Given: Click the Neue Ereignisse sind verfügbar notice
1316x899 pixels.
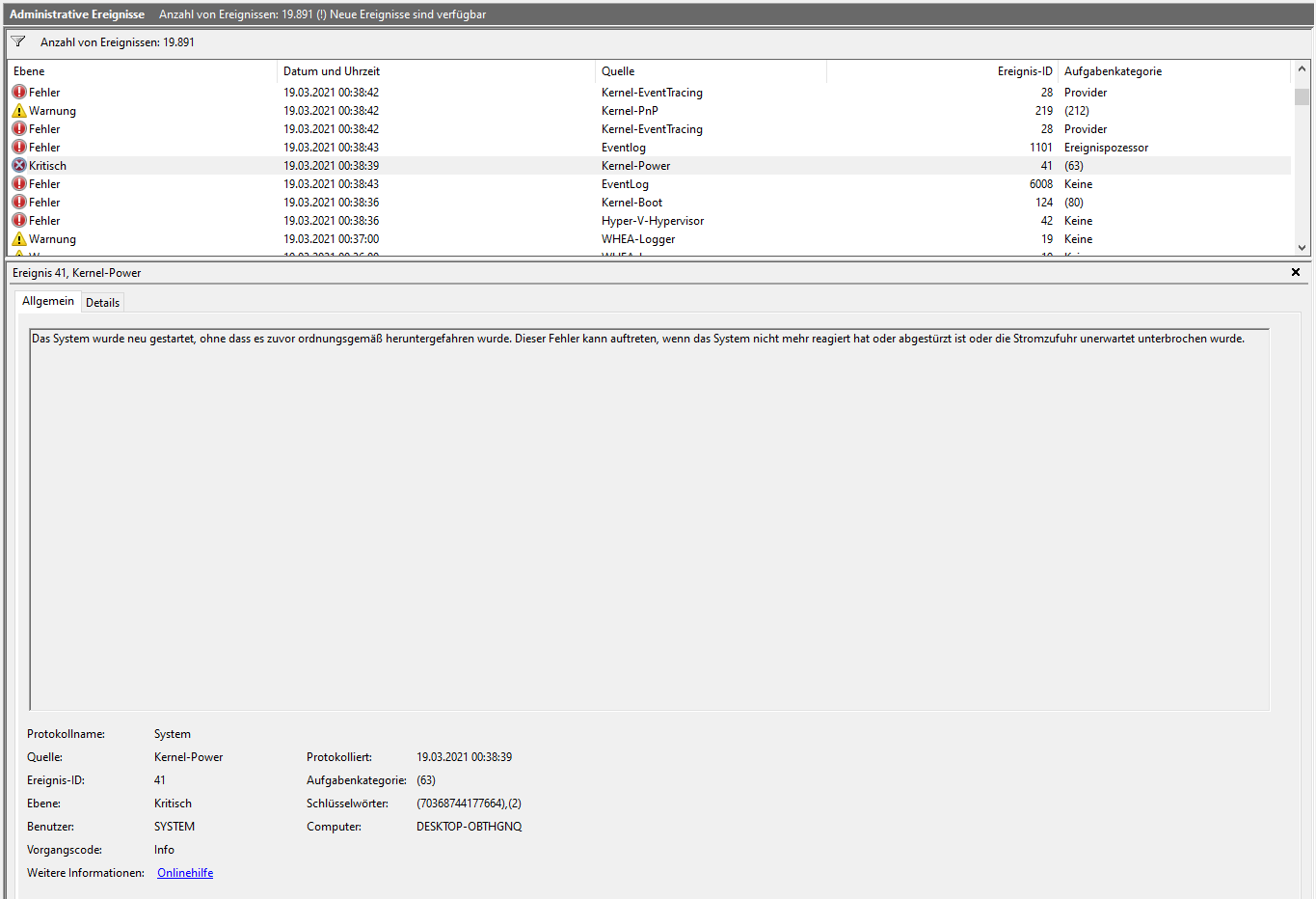Looking at the screenshot, I should click(408, 14).
